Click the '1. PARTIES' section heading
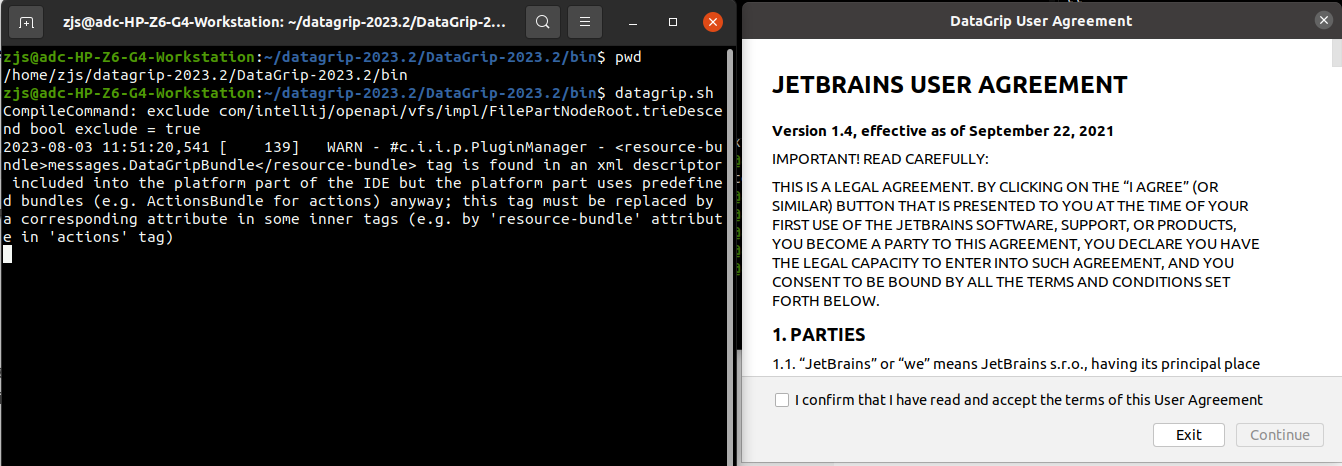The width and height of the screenshot is (1342, 466). (819, 335)
